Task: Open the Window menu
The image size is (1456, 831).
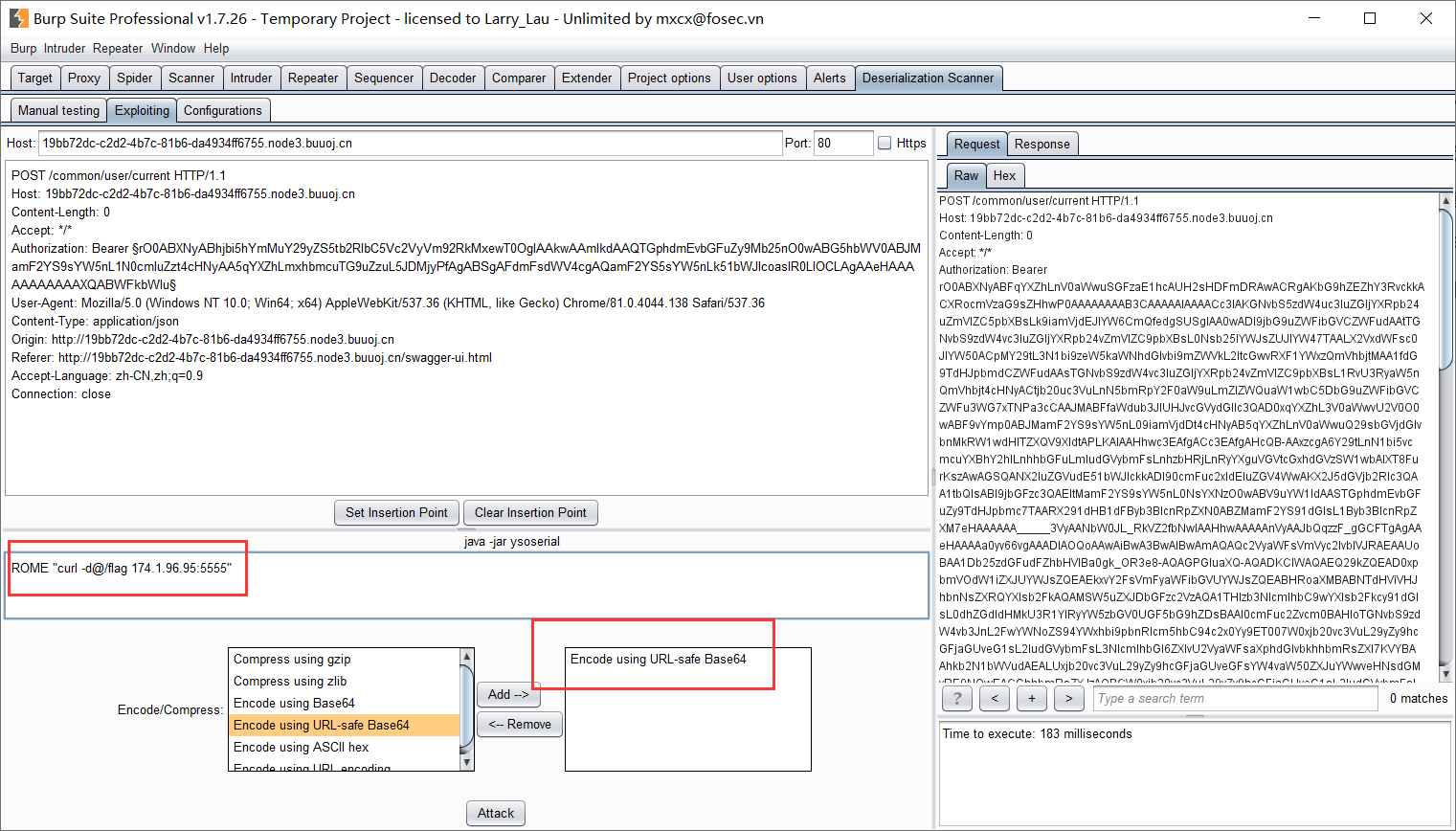Action: click(173, 48)
